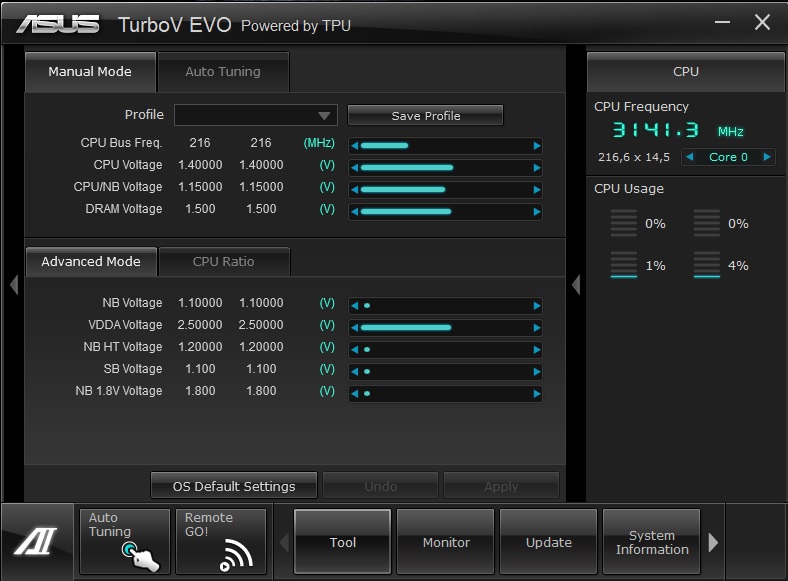Viewport: 788px width, 581px height.
Task: Increase NB Voltage with right arrow
Action: click(x=536, y=306)
